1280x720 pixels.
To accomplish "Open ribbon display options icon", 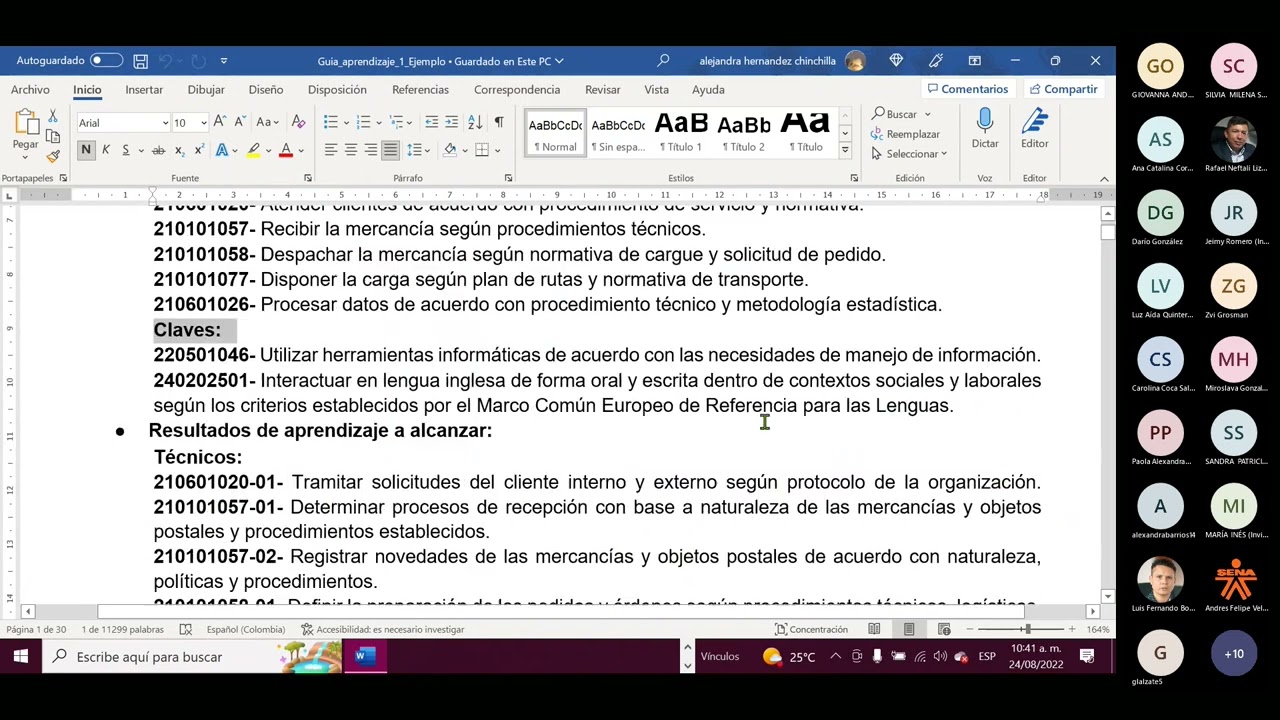I will click(975, 61).
